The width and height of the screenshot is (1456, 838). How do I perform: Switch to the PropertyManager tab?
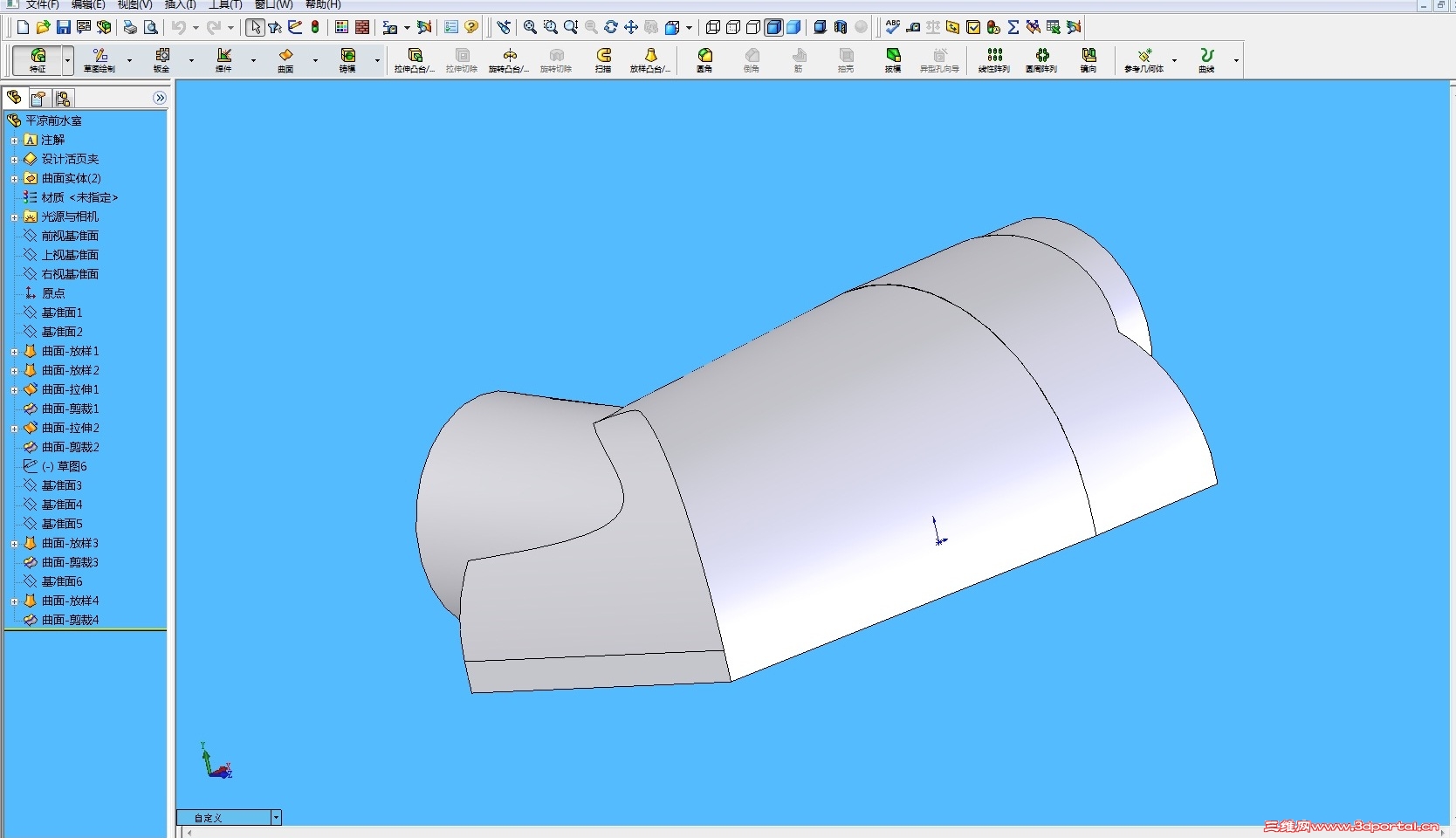pos(38,98)
